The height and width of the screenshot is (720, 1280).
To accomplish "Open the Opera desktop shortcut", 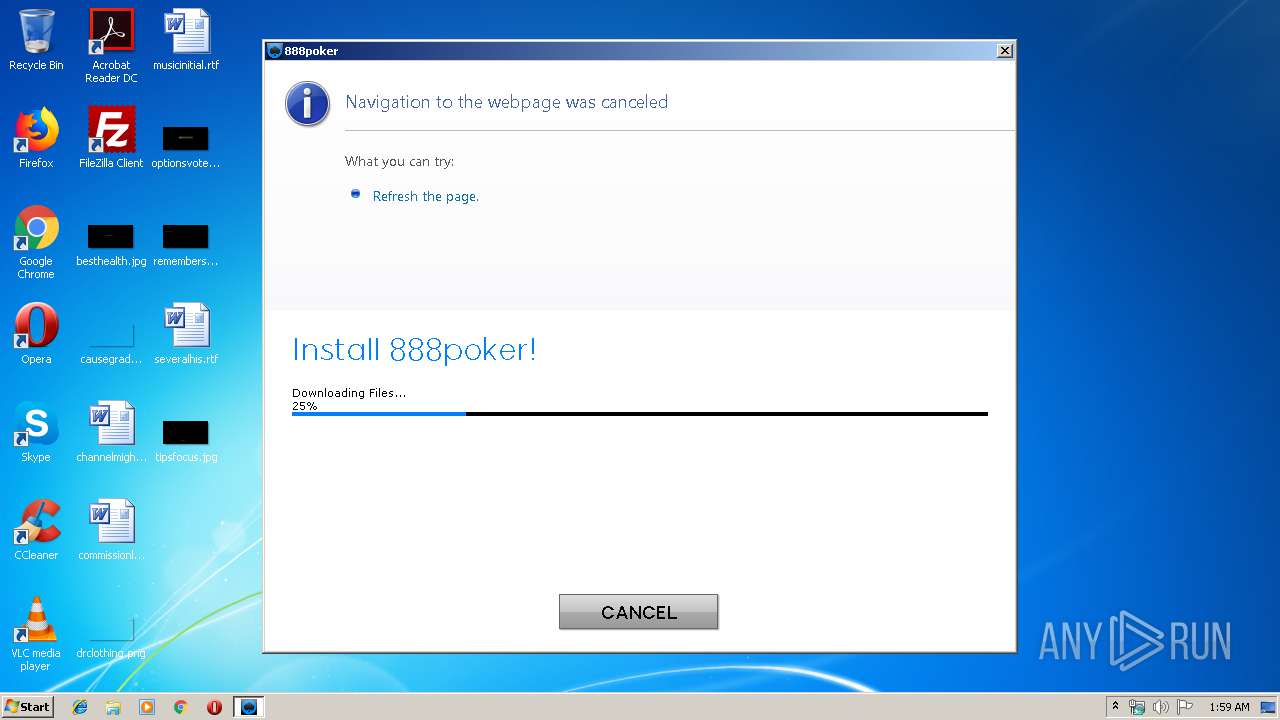I will pyautogui.click(x=36, y=334).
